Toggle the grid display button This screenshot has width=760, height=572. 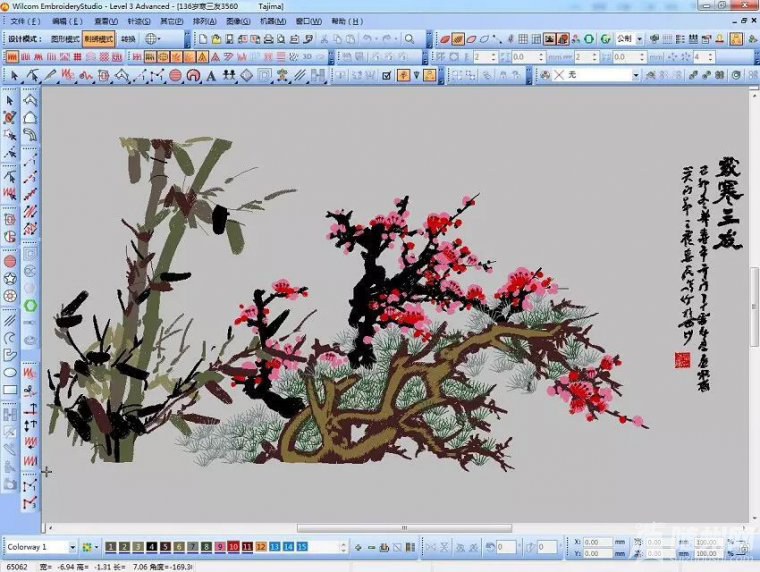coord(523,39)
